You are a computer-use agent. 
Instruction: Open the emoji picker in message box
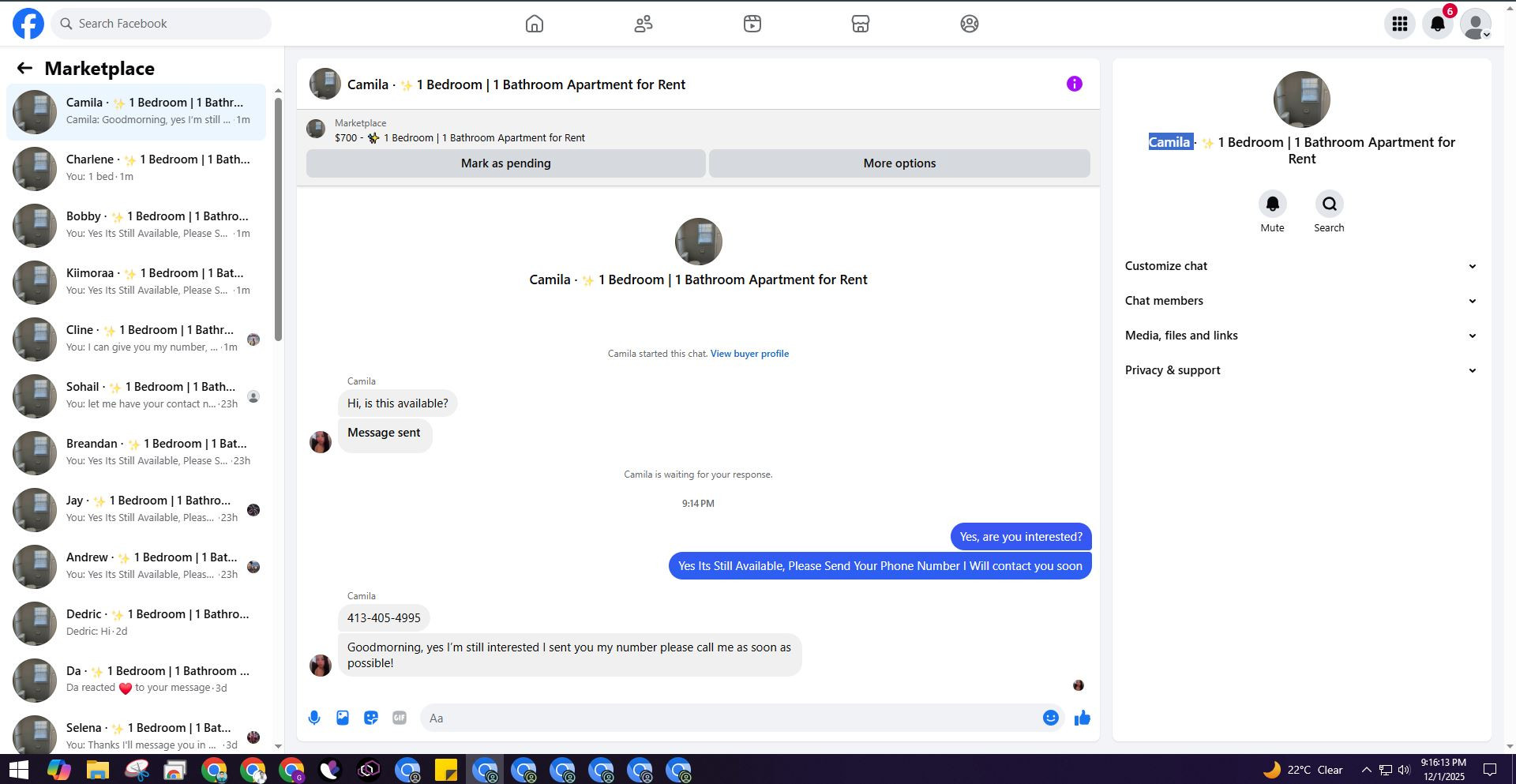point(1051,718)
